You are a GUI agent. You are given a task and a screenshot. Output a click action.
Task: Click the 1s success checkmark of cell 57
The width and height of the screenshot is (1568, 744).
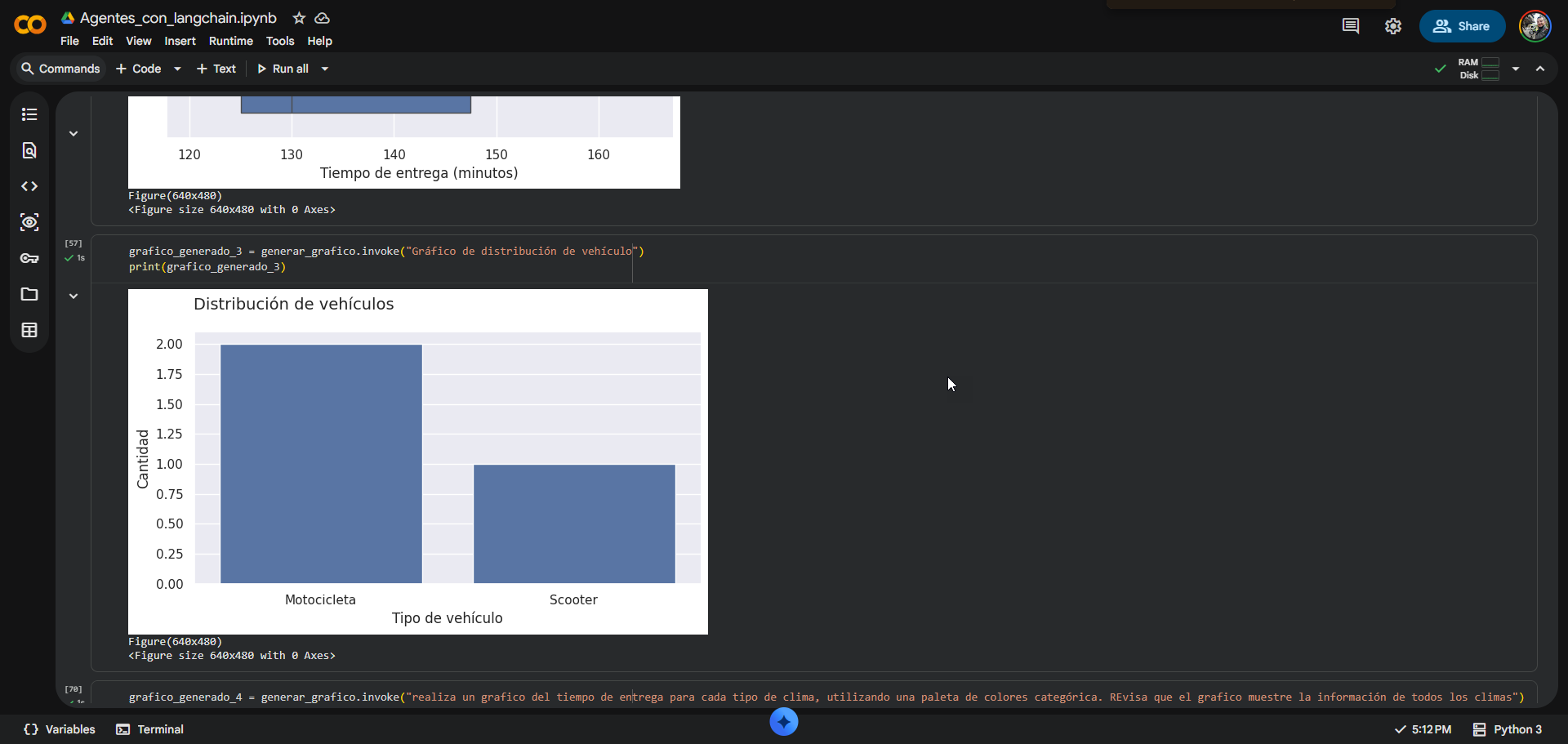coord(74,258)
